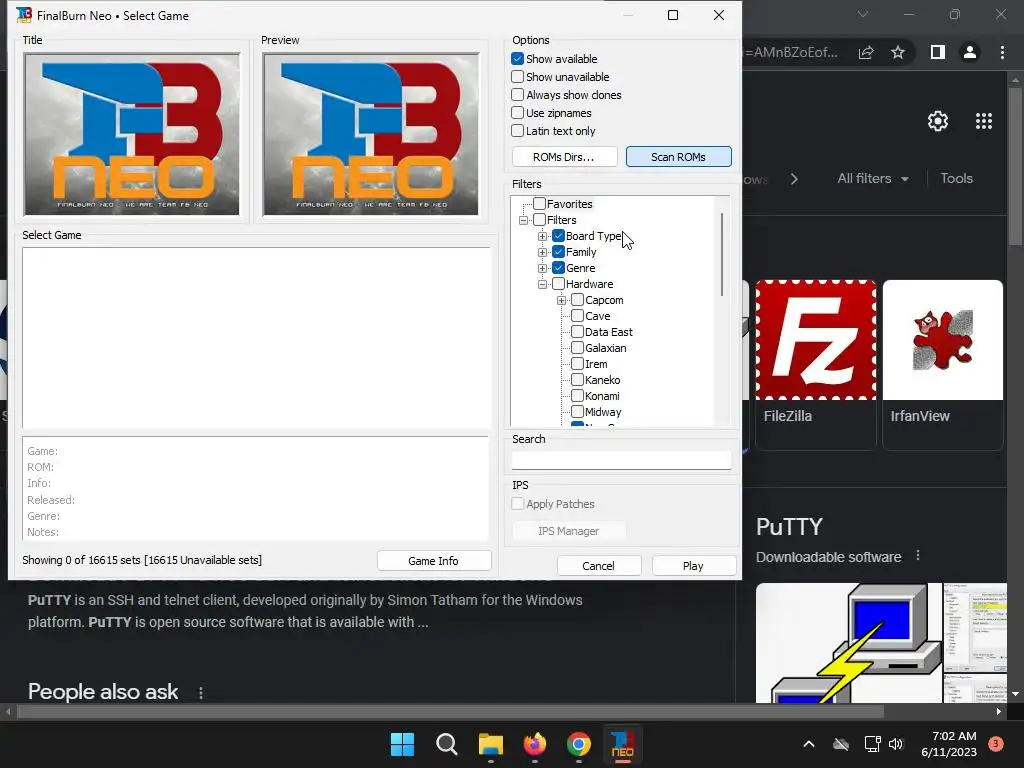Expand the Genre tree node
This screenshot has width=1024, height=768.
point(542,268)
